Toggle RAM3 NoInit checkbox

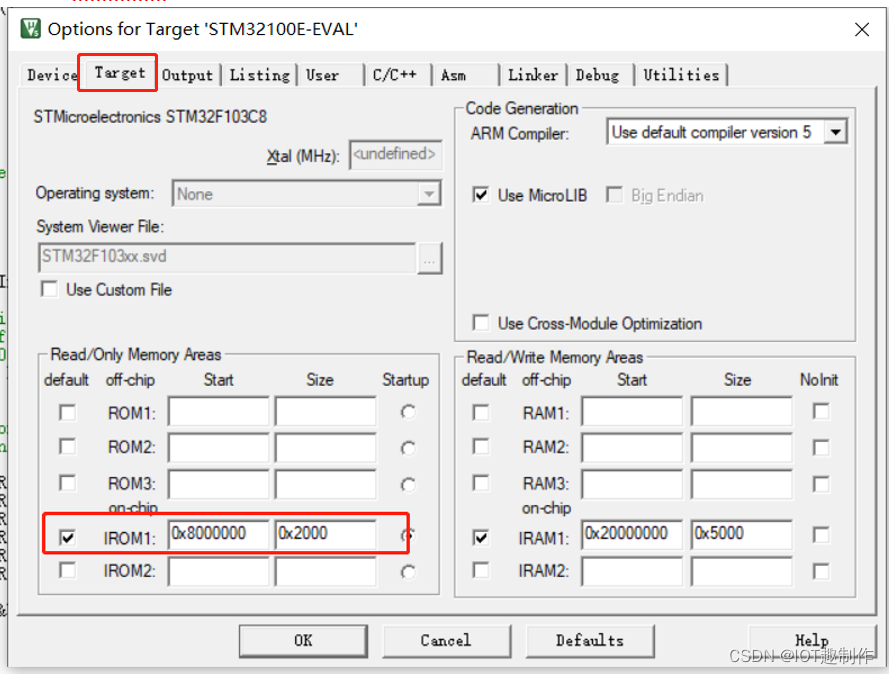point(821,484)
